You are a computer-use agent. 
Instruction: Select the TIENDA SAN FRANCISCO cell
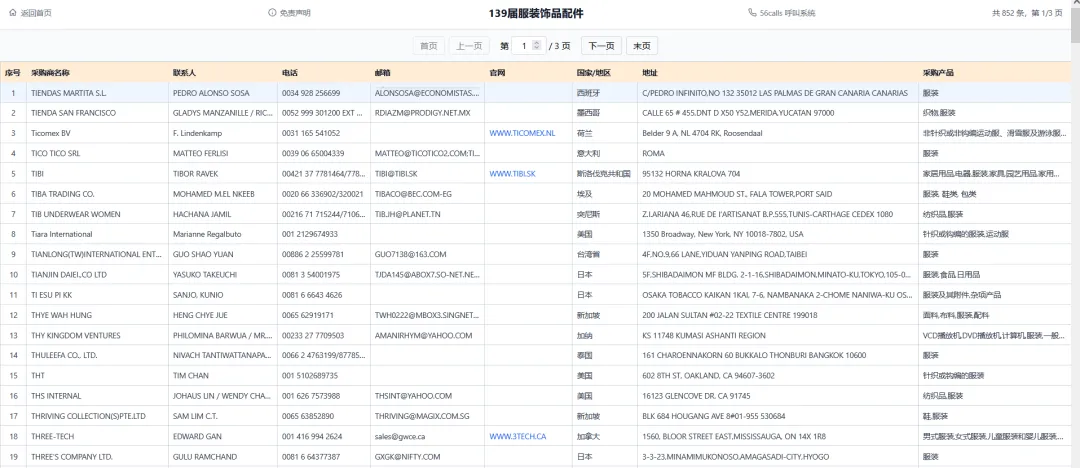pyautogui.click(x=96, y=113)
